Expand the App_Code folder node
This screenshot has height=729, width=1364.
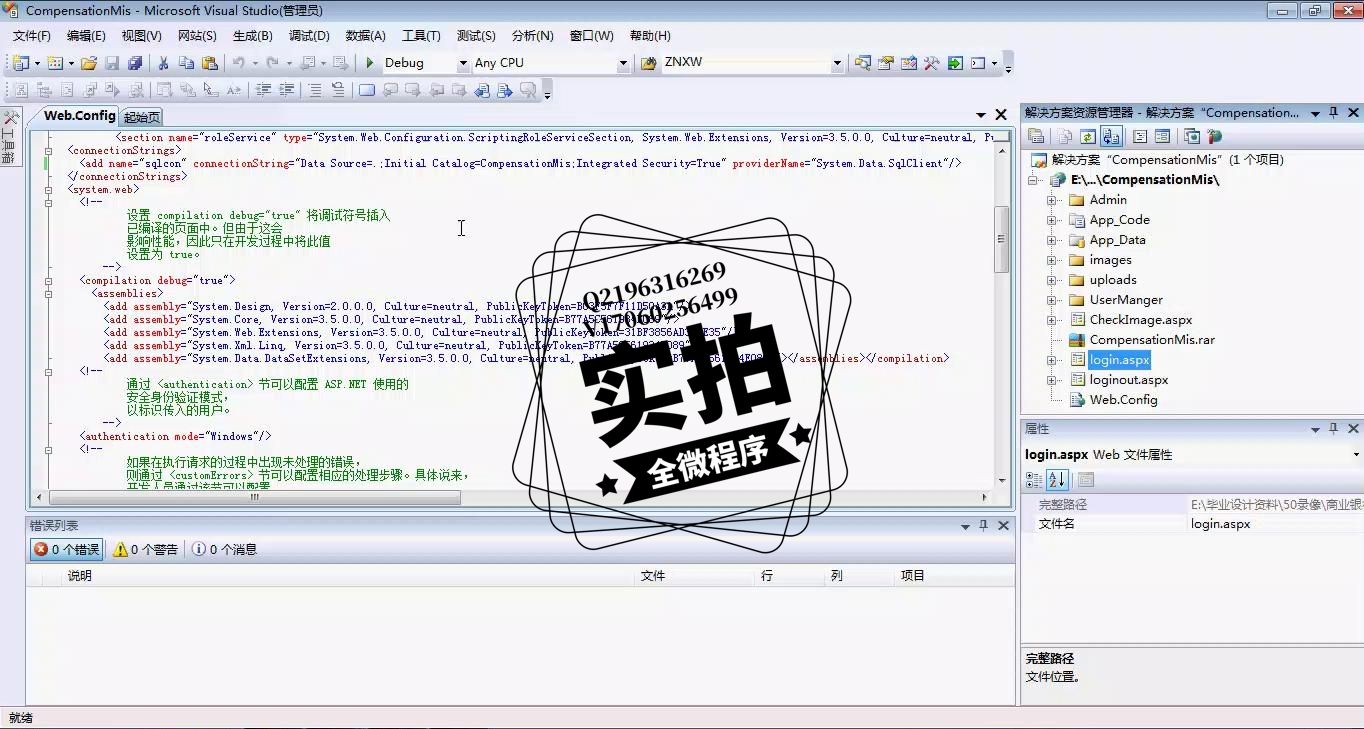1052,220
